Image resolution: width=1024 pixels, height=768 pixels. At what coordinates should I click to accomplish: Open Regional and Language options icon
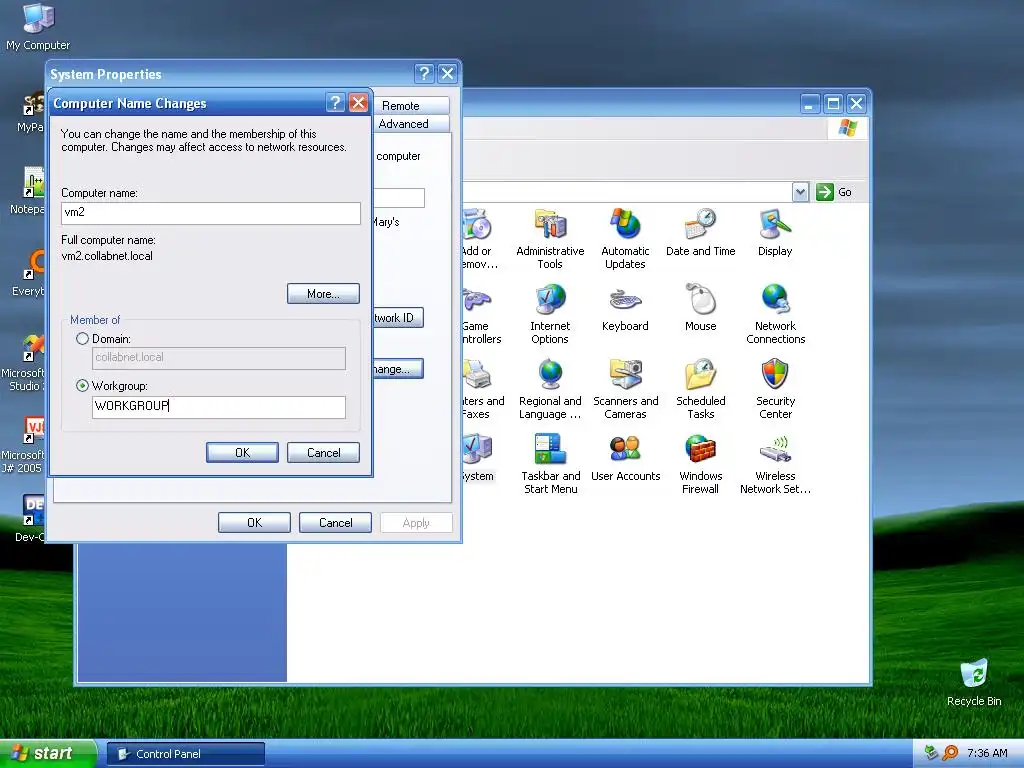(550, 389)
